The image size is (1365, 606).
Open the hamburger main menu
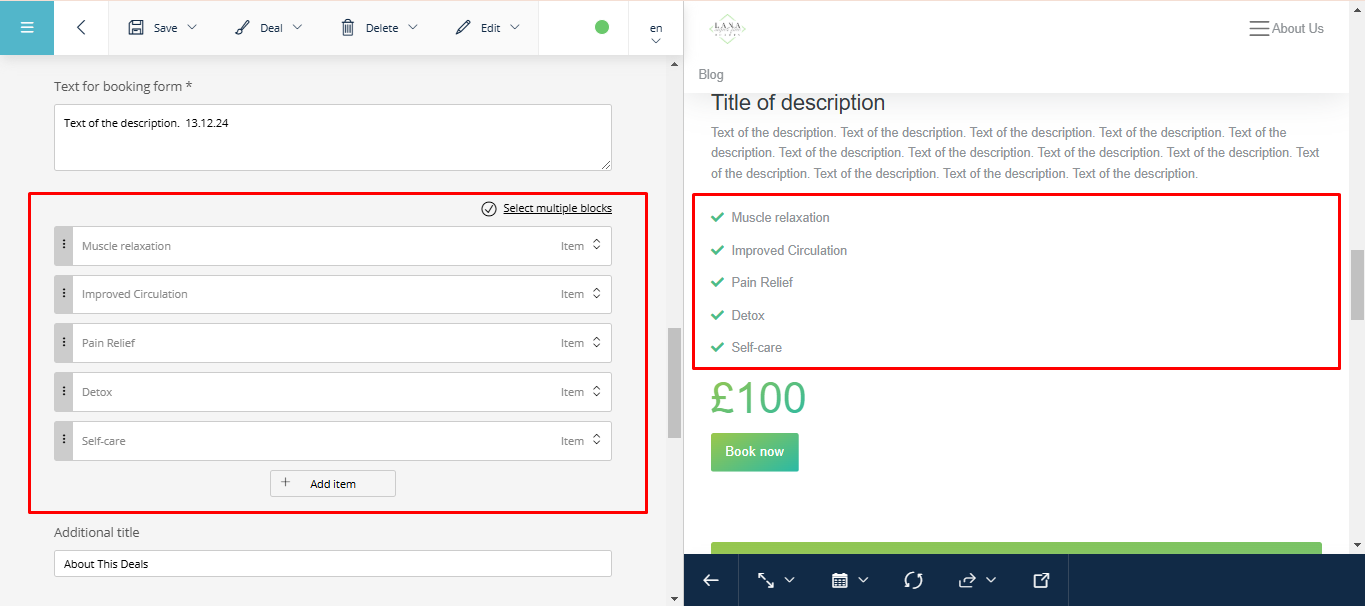coord(27,28)
